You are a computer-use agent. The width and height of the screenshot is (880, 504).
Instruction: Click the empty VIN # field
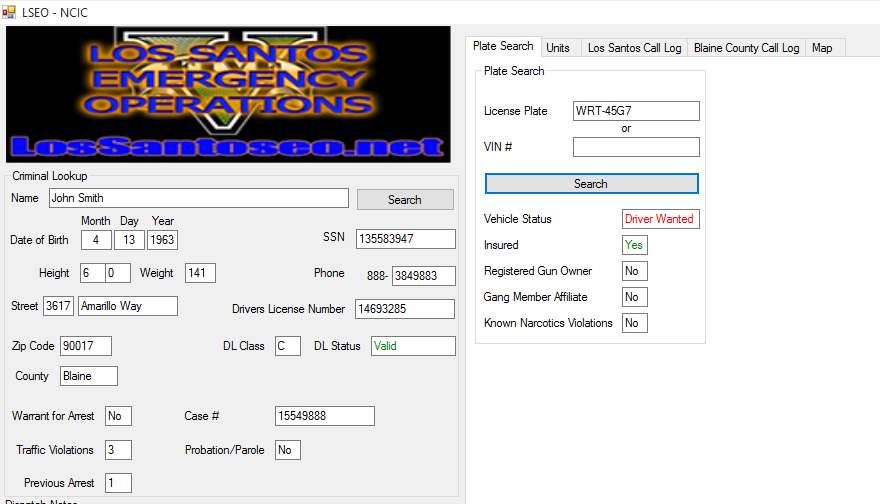coord(635,147)
